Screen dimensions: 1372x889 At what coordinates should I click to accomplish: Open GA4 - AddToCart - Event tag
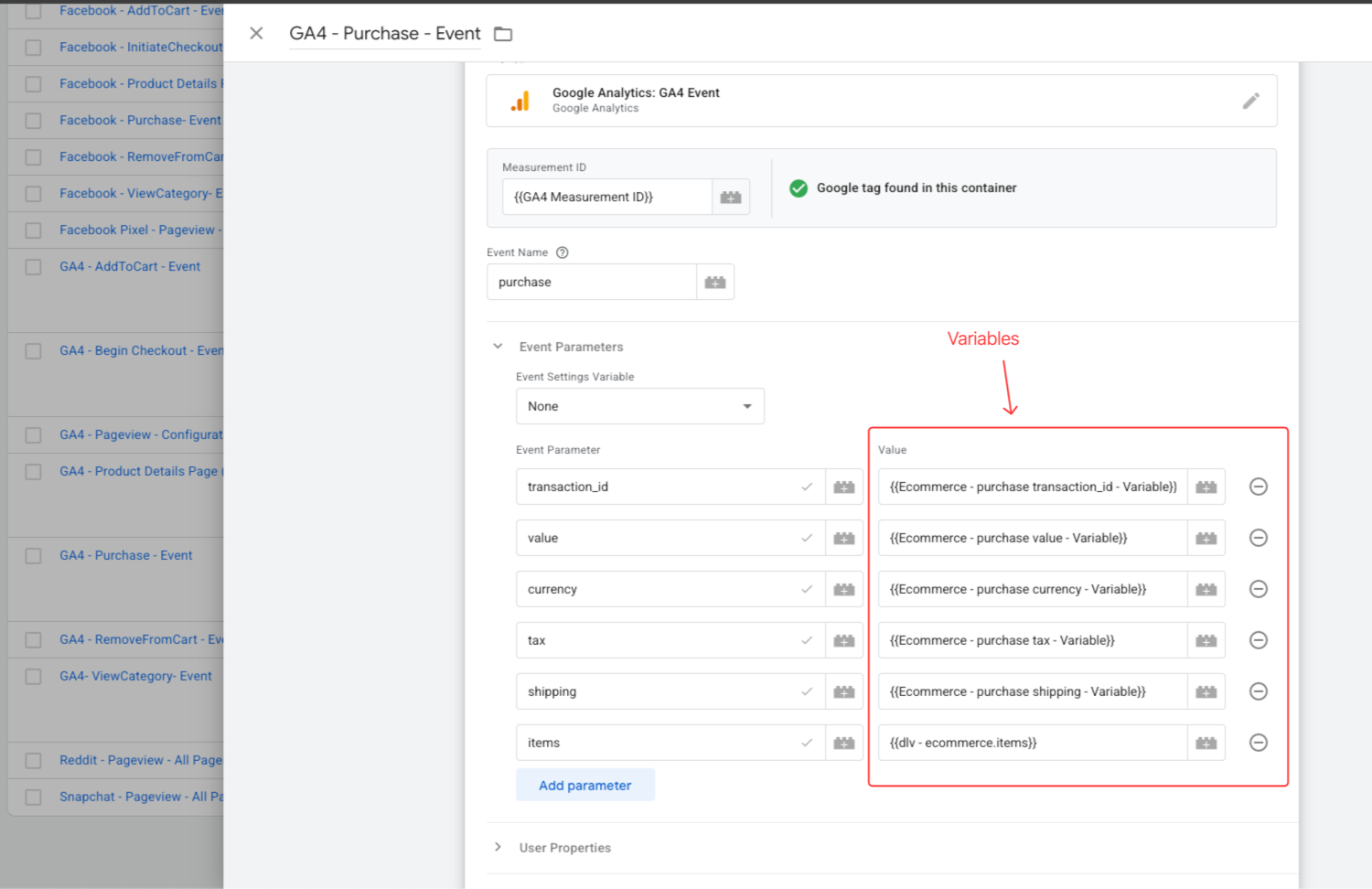coord(129,266)
